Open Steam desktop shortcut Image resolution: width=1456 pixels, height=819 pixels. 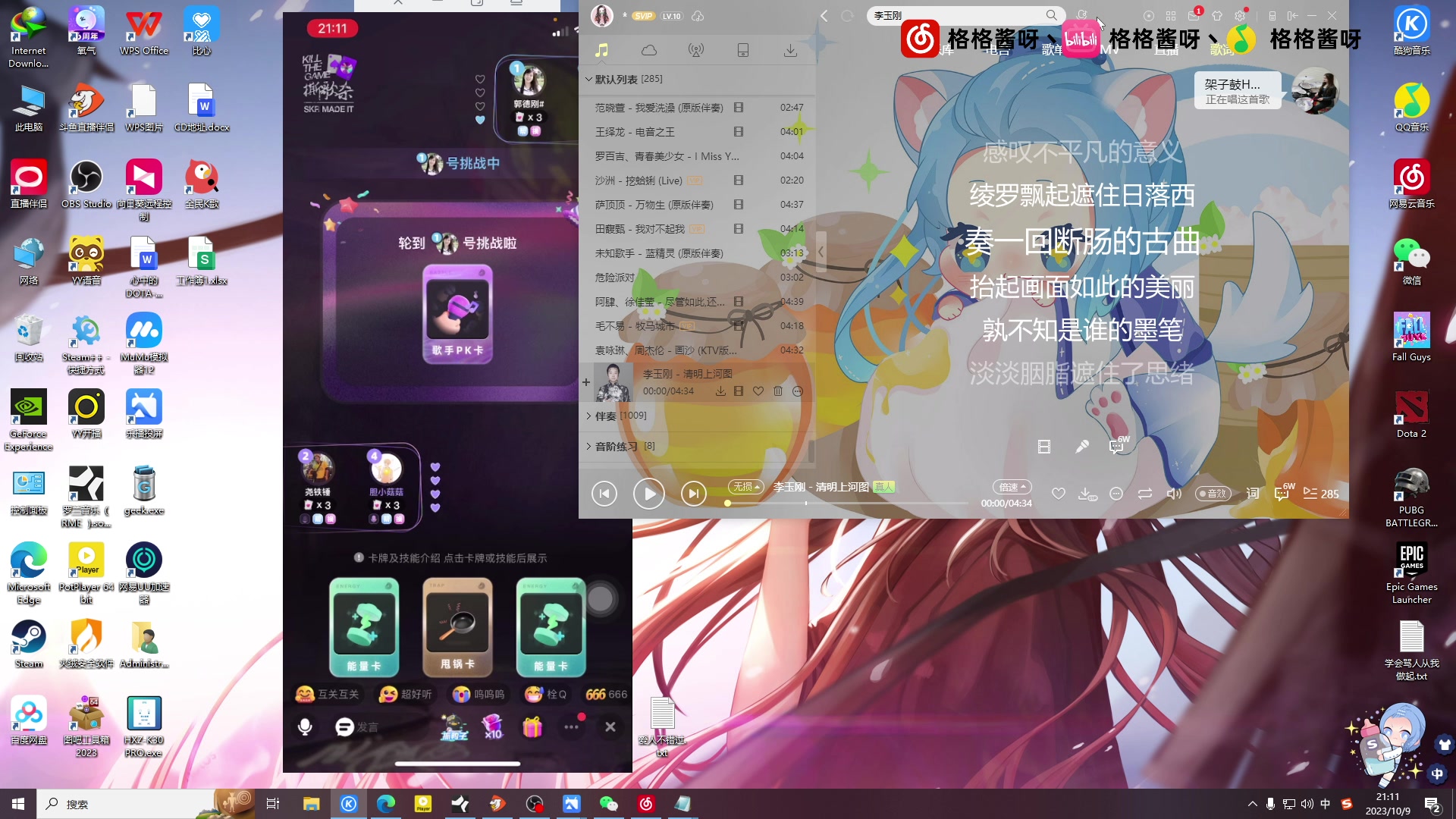tap(29, 644)
